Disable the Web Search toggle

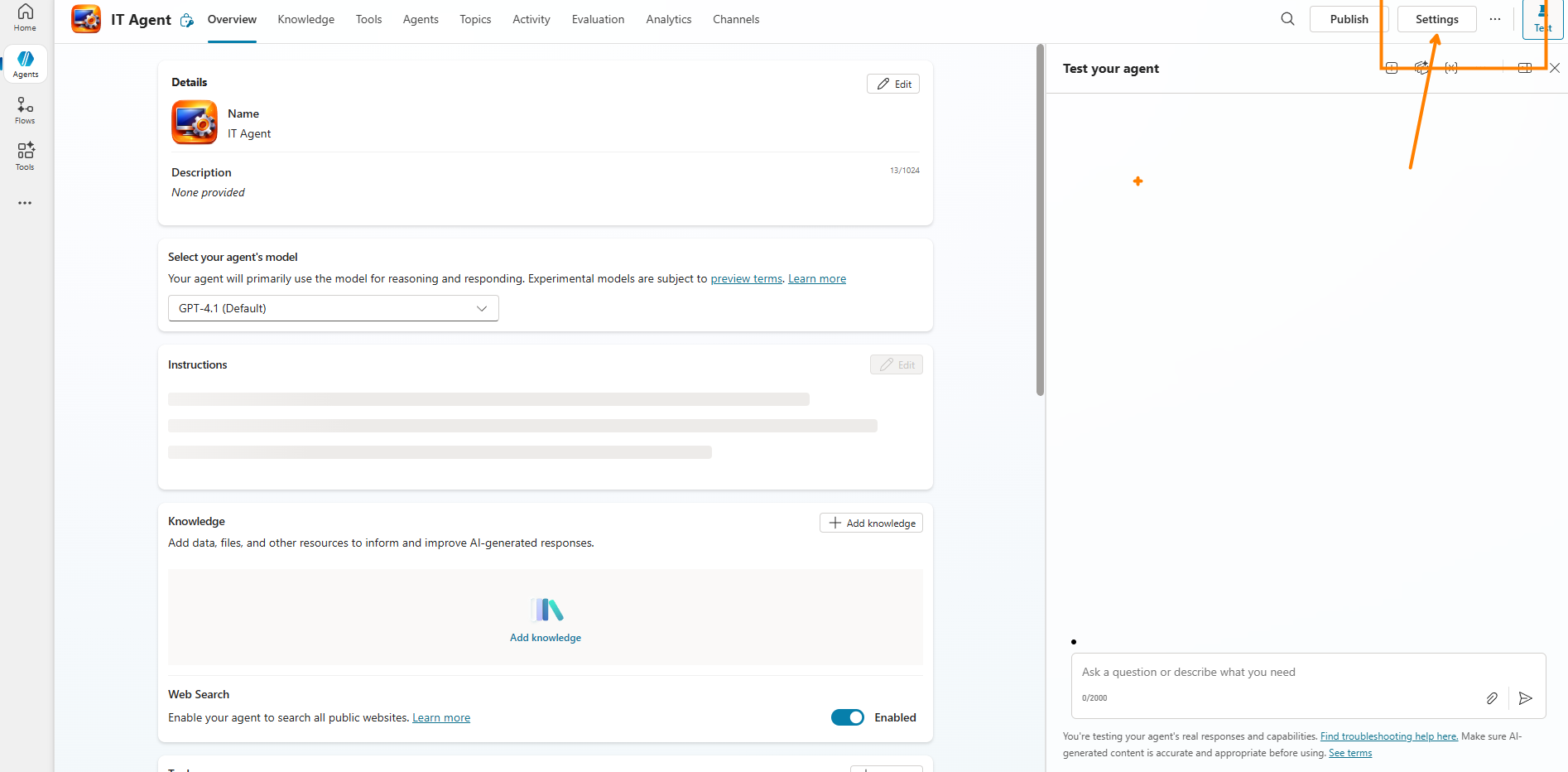pos(847,717)
